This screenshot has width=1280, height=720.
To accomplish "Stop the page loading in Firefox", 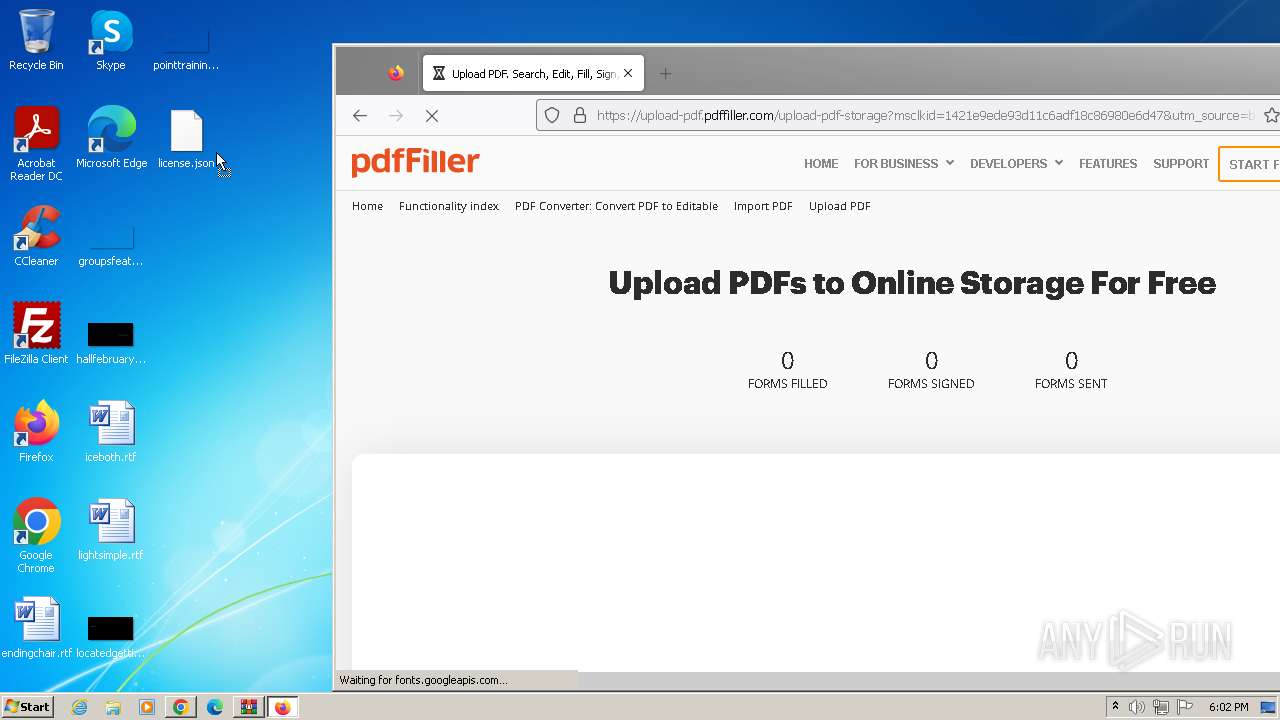I will (x=432, y=116).
